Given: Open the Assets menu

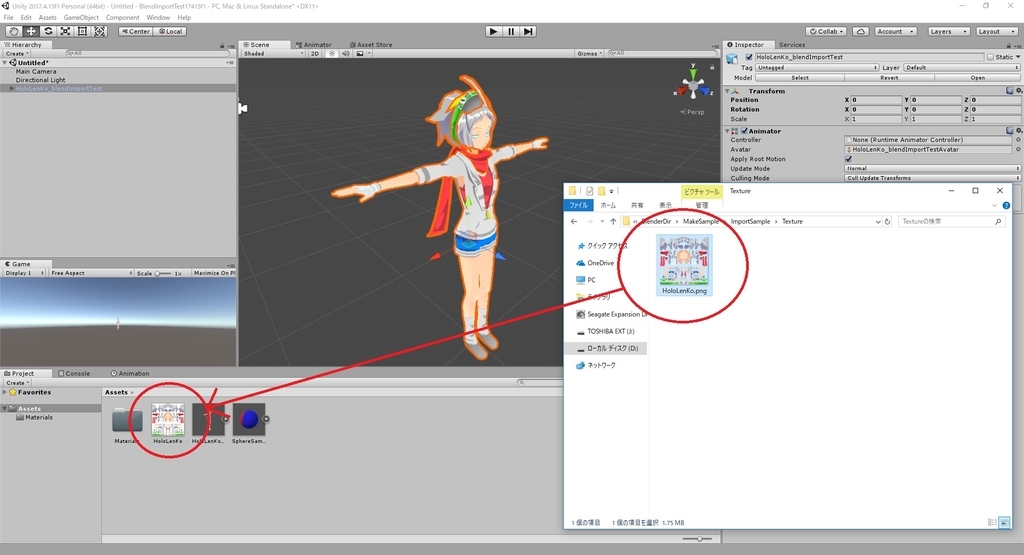Looking at the screenshot, I should point(48,18).
